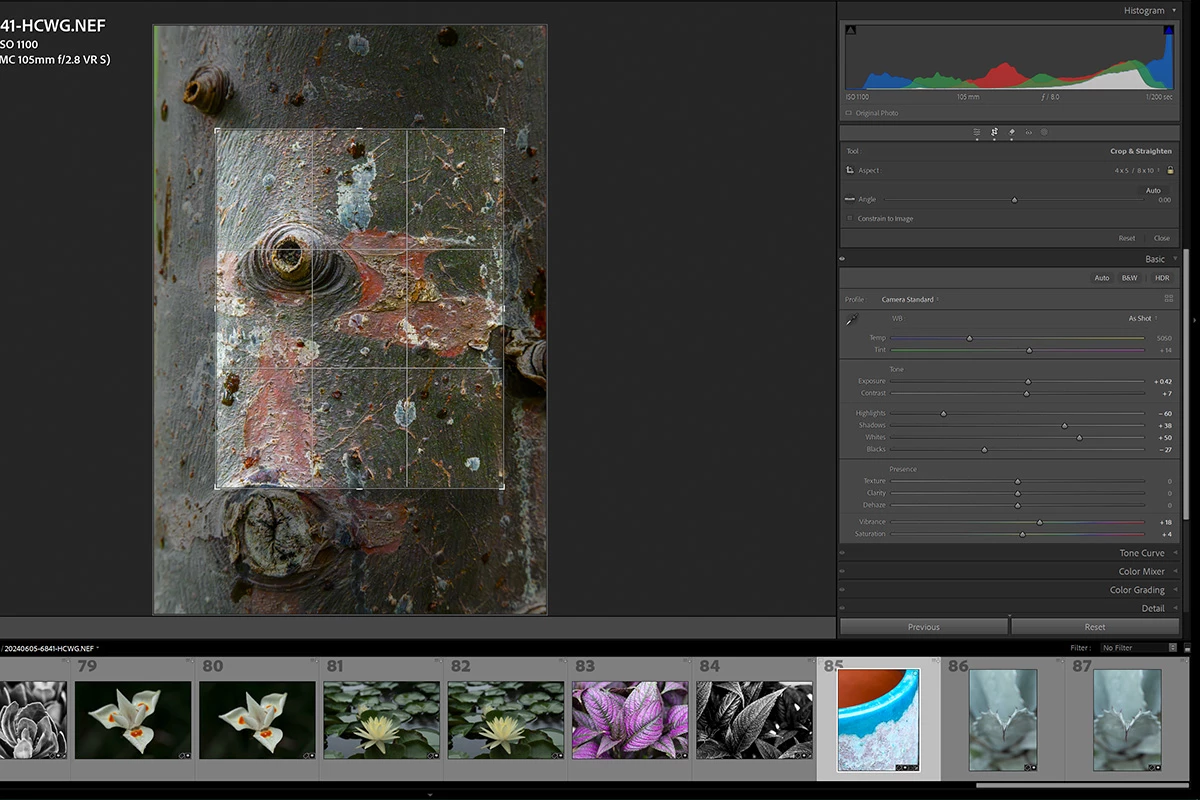Select filmstrip thumbnail 81 water lily
The width and height of the screenshot is (1200, 800).
(x=381, y=719)
